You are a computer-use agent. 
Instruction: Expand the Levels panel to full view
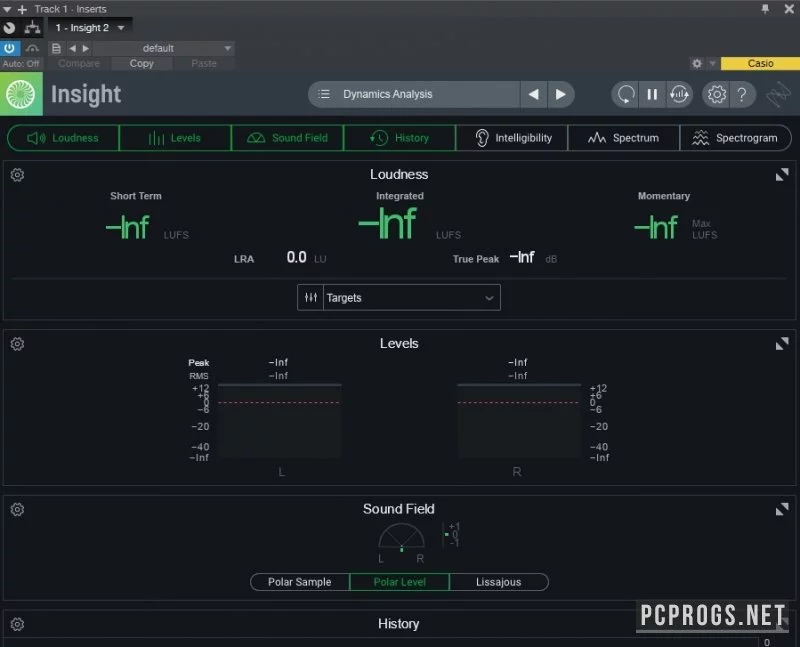782,344
